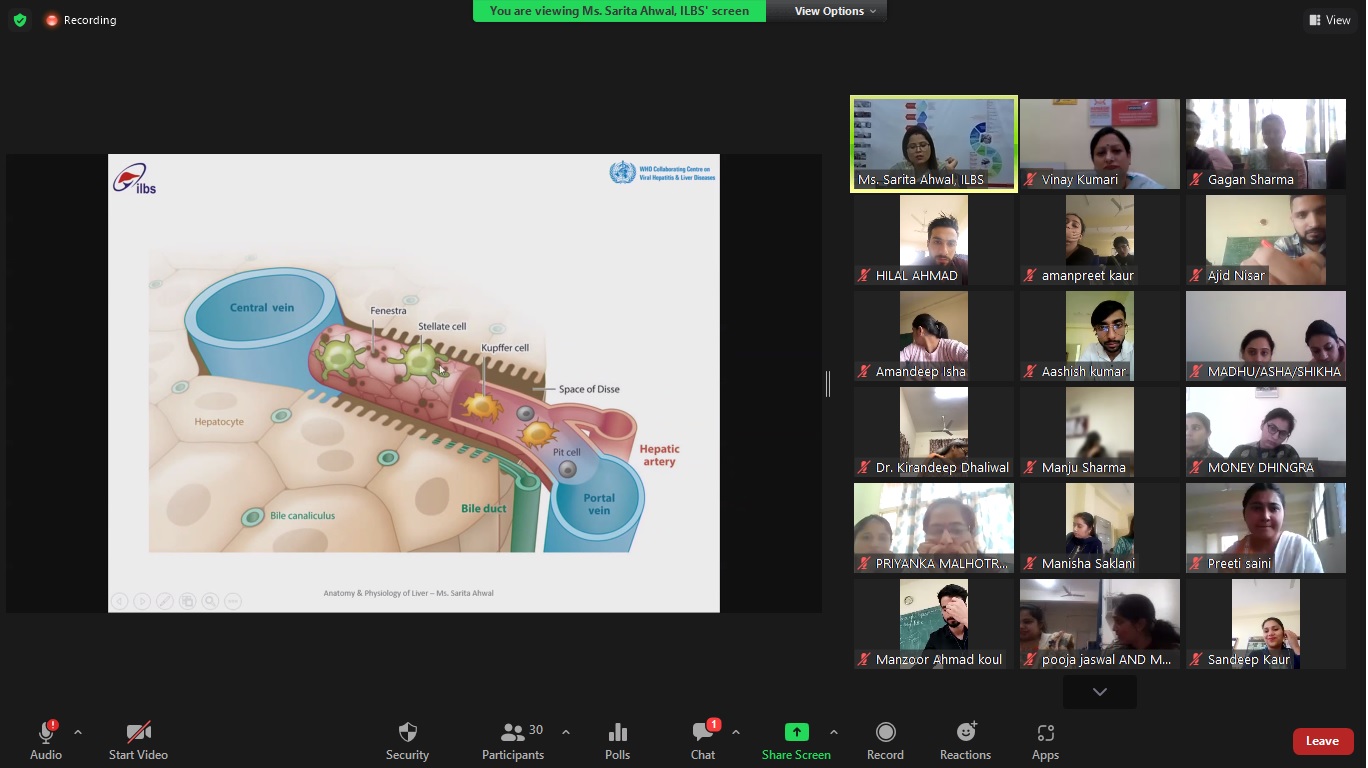Click the red Leave button
This screenshot has height=768, width=1368.
[1323, 741]
